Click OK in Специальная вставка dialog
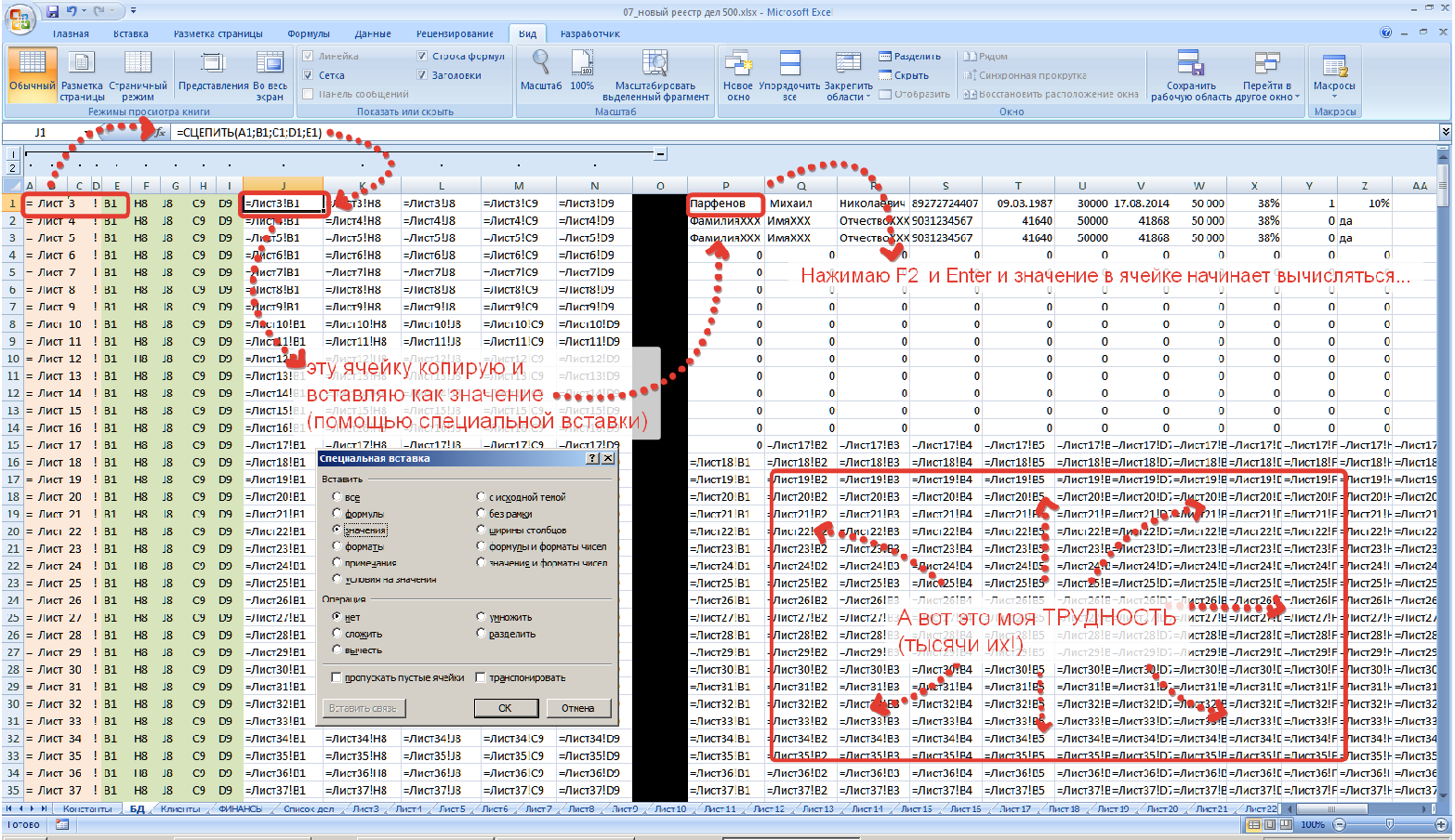 505,708
